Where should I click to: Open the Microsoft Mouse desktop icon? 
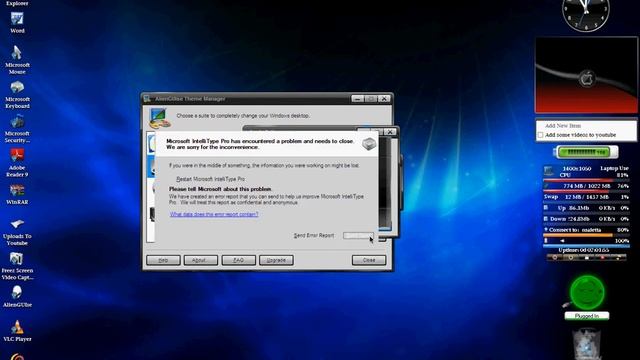(x=17, y=60)
